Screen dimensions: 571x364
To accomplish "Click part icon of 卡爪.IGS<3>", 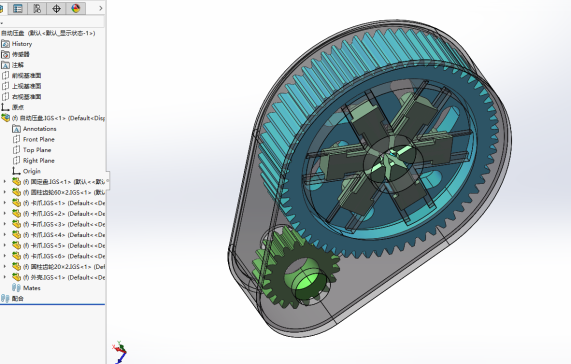I will 16,224.
